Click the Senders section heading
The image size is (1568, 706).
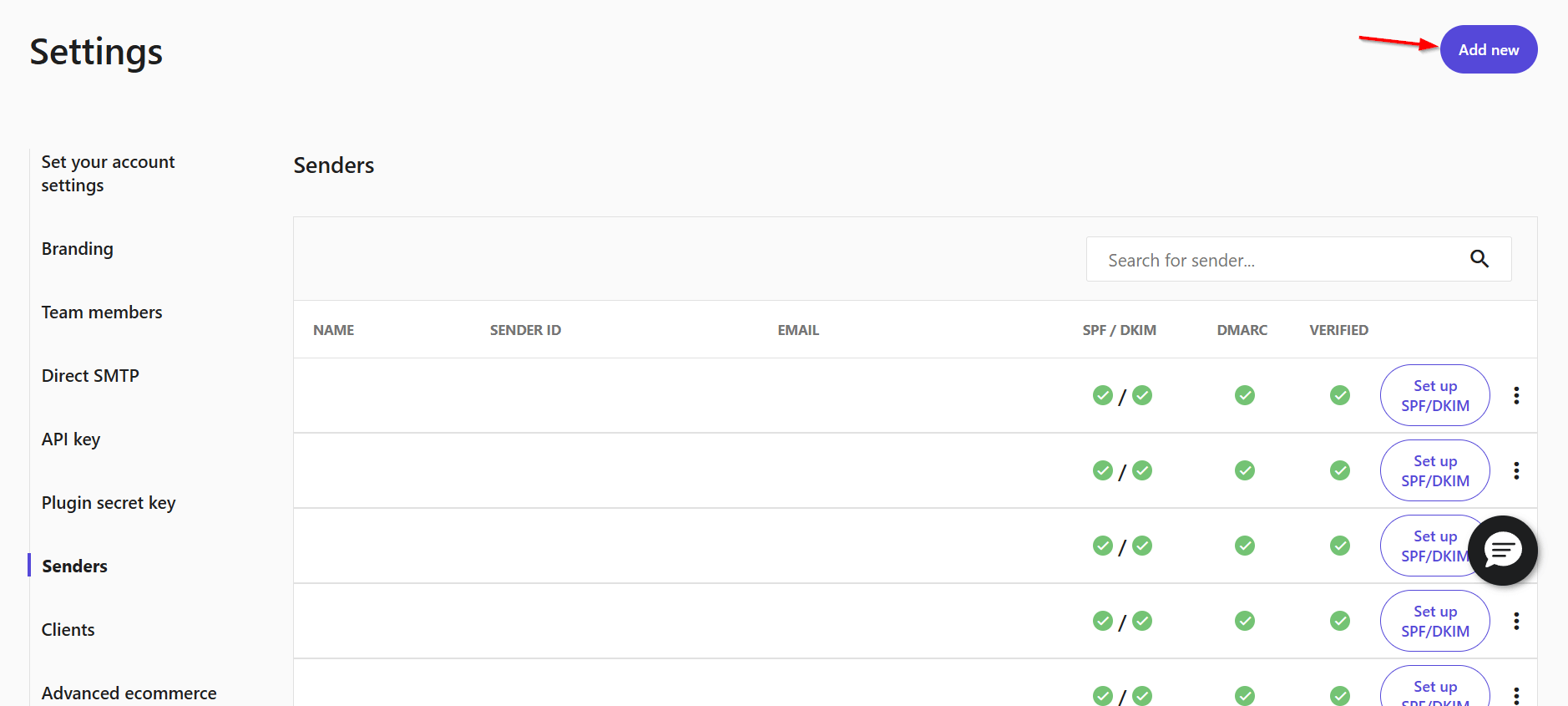pos(334,165)
